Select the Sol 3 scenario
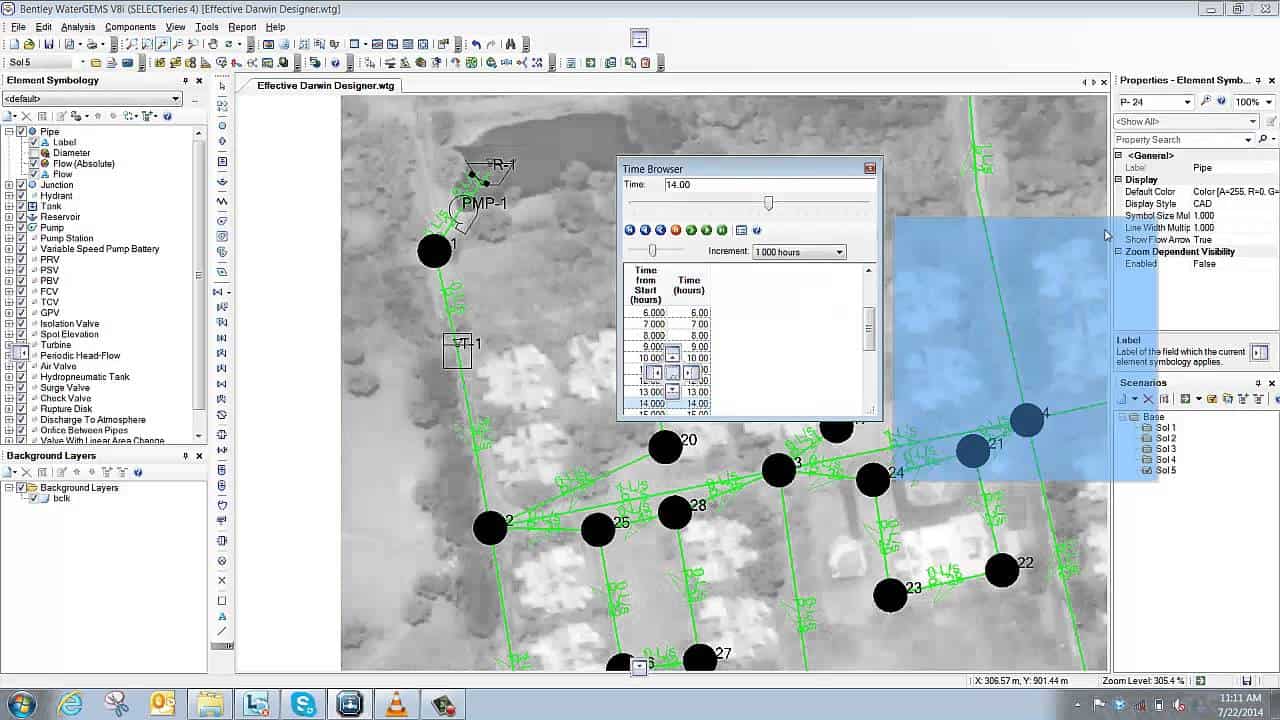This screenshot has width=1280, height=720. [x=1166, y=449]
